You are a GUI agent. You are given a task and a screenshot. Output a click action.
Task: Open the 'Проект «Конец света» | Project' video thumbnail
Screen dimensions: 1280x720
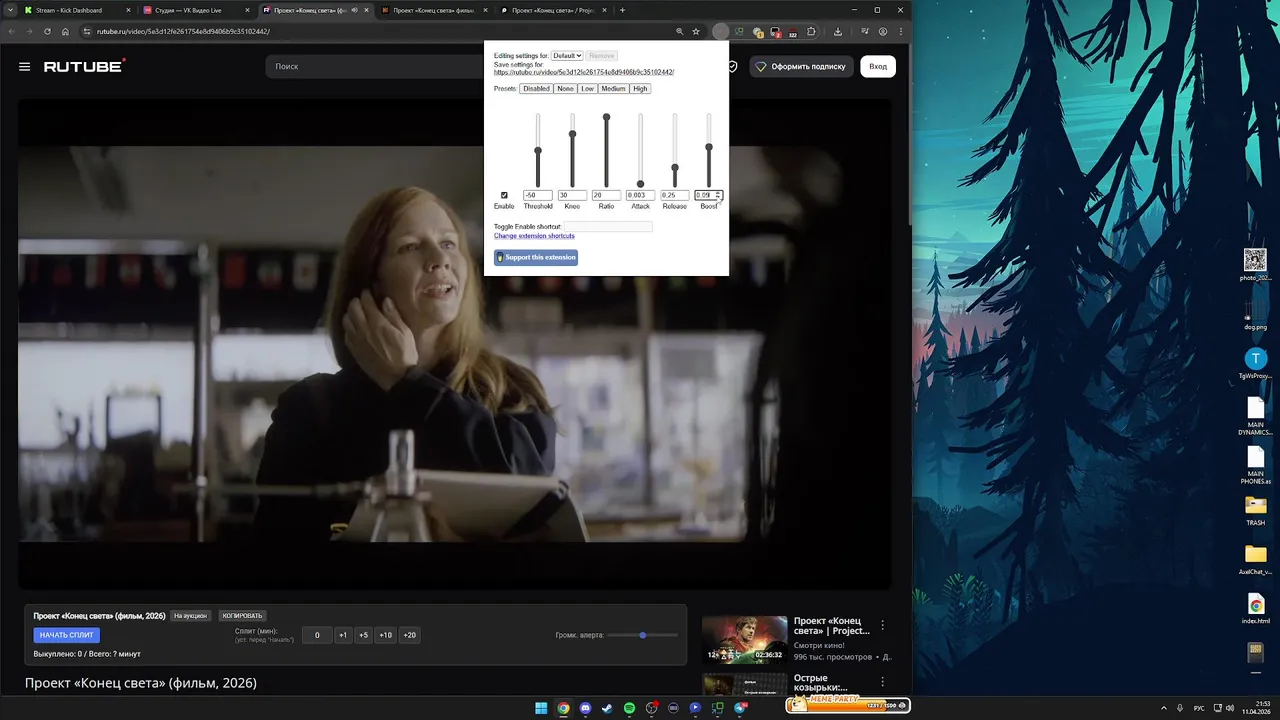pyautogui.click(x=744, y=640)
